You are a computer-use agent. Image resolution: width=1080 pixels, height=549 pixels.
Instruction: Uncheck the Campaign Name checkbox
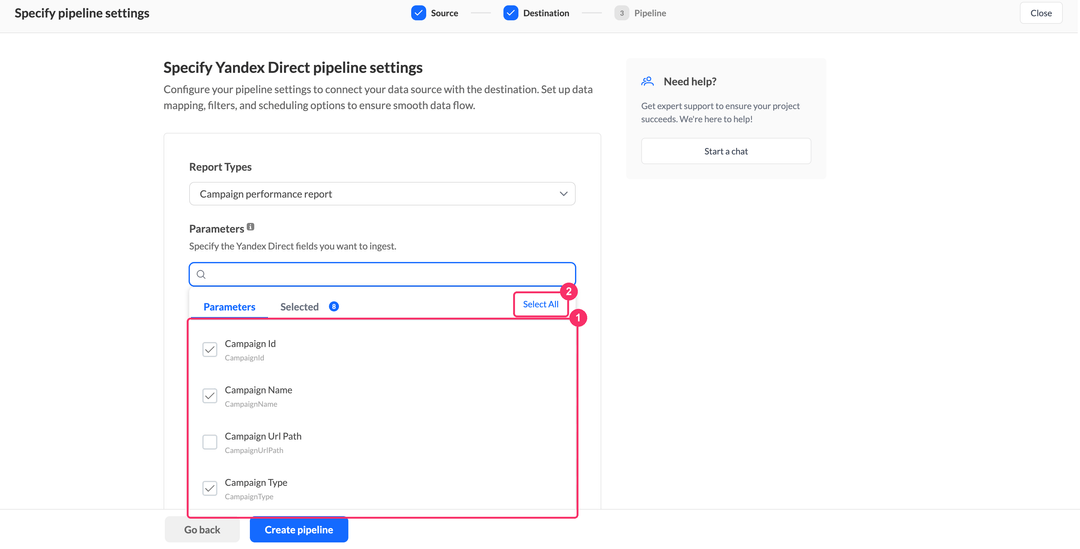click(209, 396)
